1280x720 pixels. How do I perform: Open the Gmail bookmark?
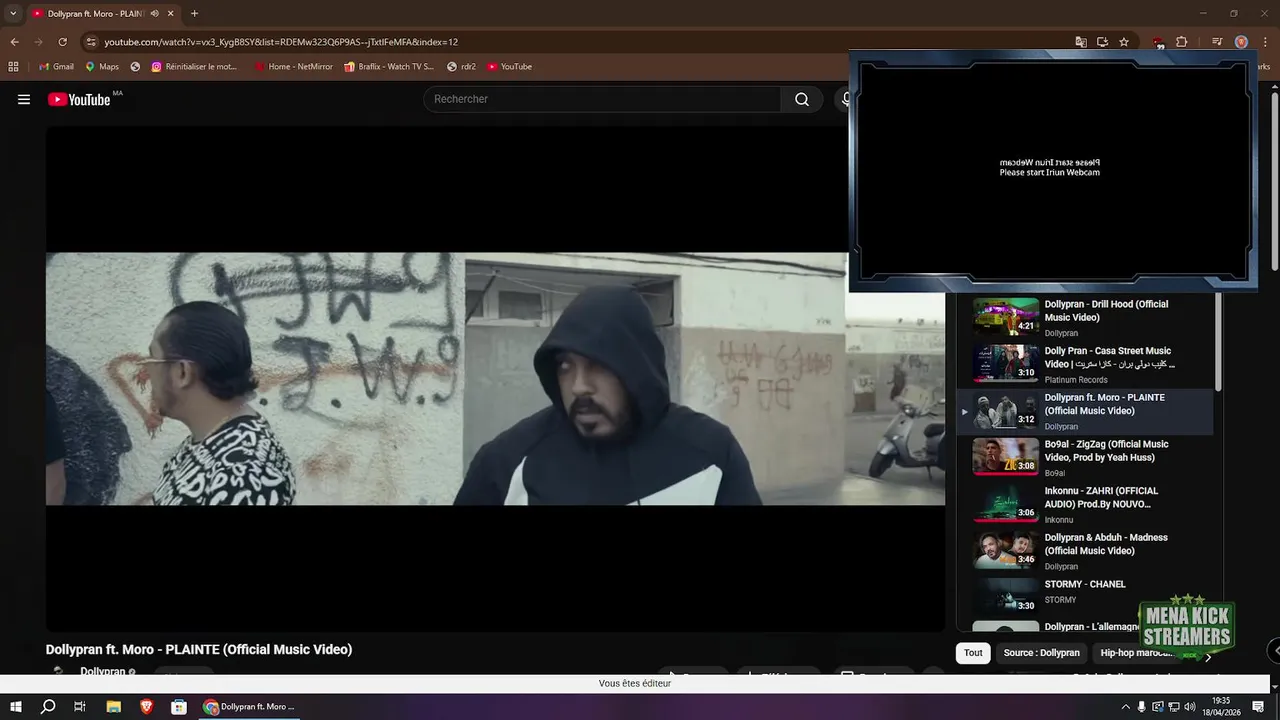click(56, 67)
